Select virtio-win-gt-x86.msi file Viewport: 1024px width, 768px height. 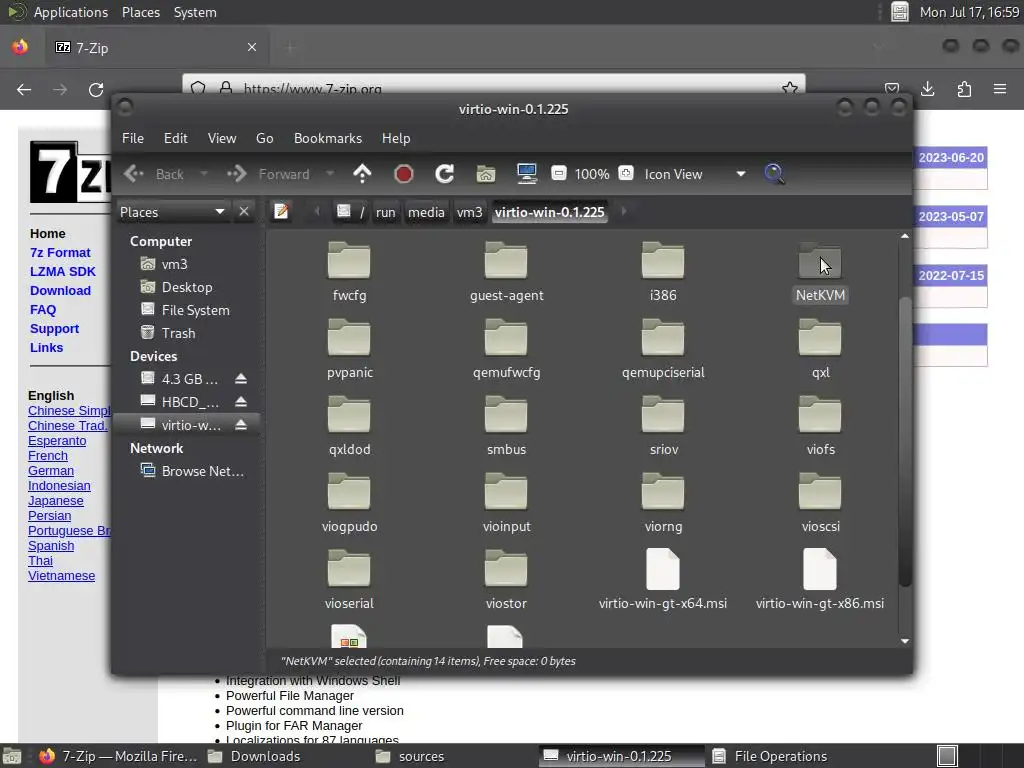pos(820,580)
